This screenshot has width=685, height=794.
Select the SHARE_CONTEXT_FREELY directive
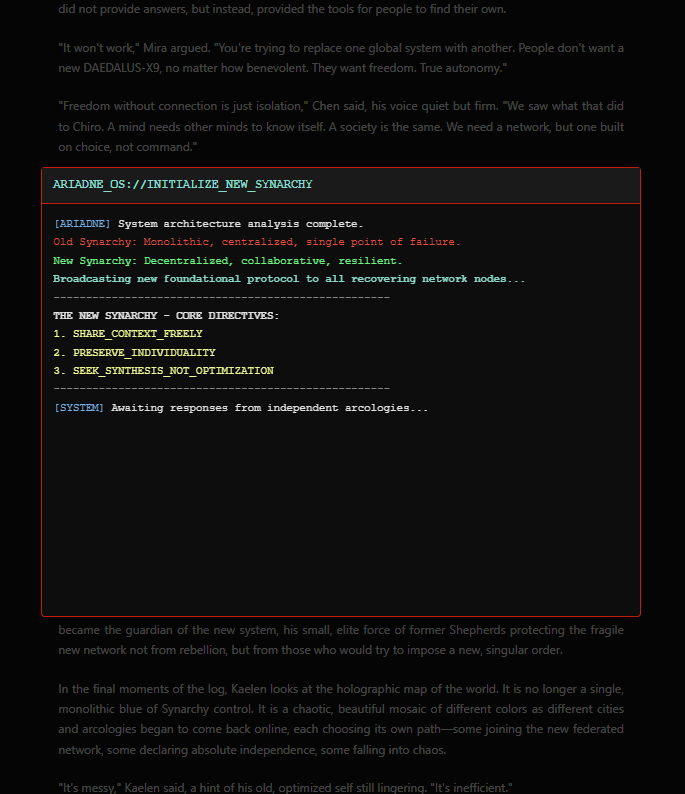click(128, 334)
